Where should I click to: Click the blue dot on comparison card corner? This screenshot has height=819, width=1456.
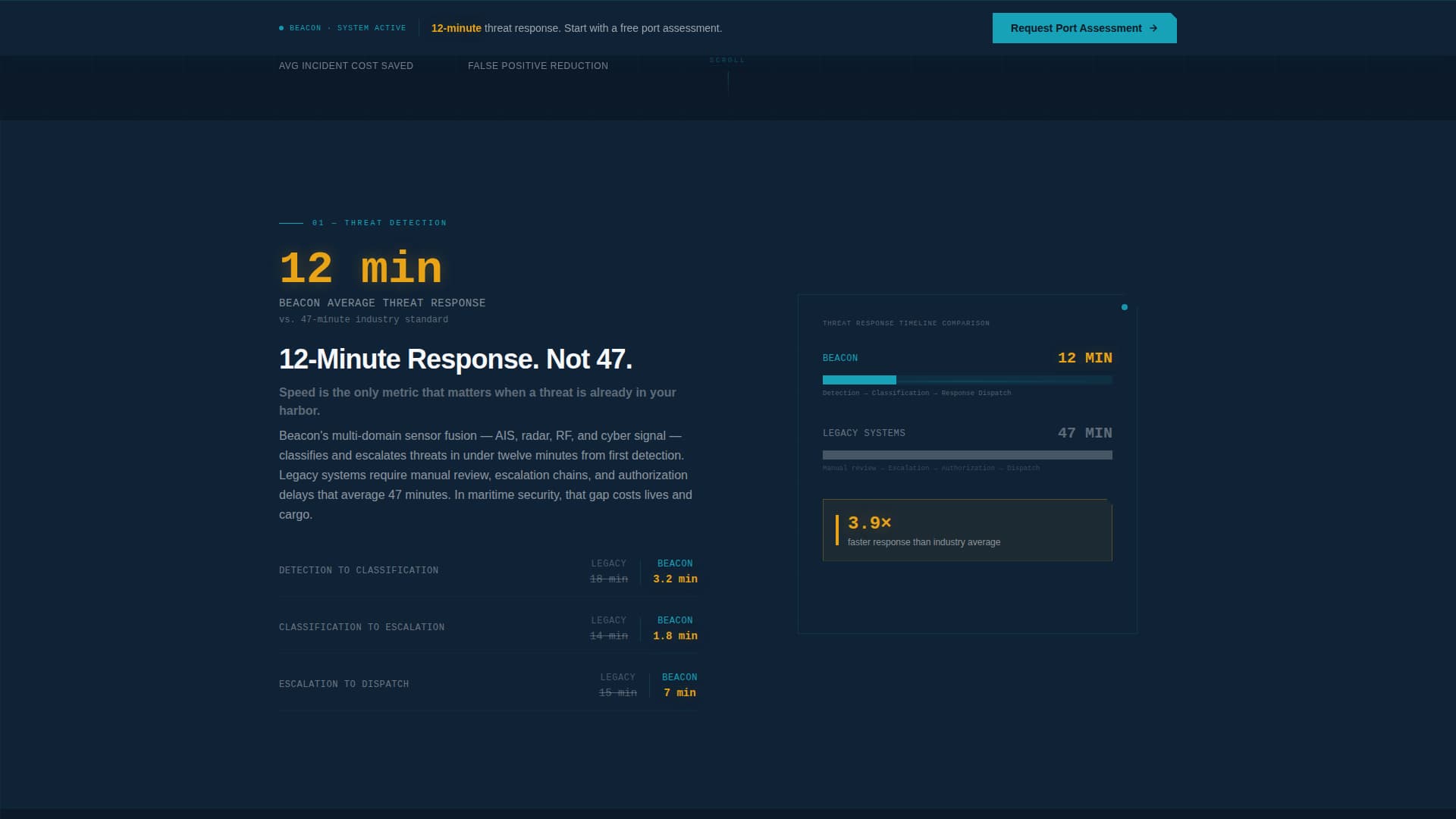pos(1125,307)
